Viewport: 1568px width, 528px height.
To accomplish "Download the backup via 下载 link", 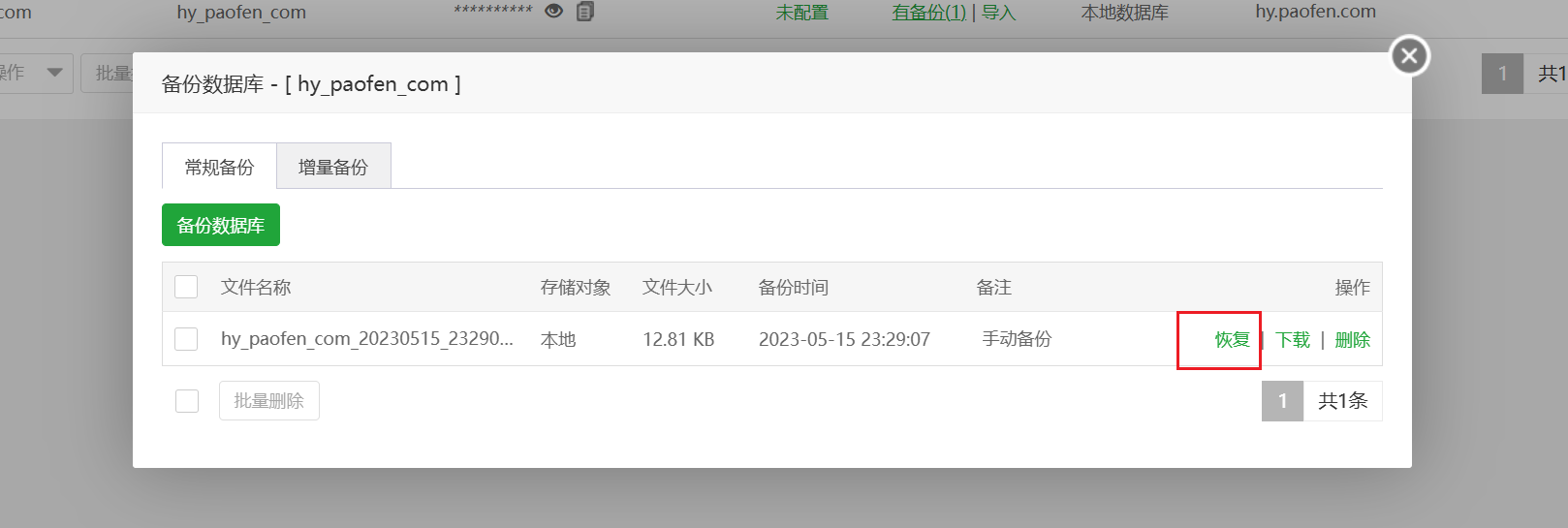I will click(1293, 340).
